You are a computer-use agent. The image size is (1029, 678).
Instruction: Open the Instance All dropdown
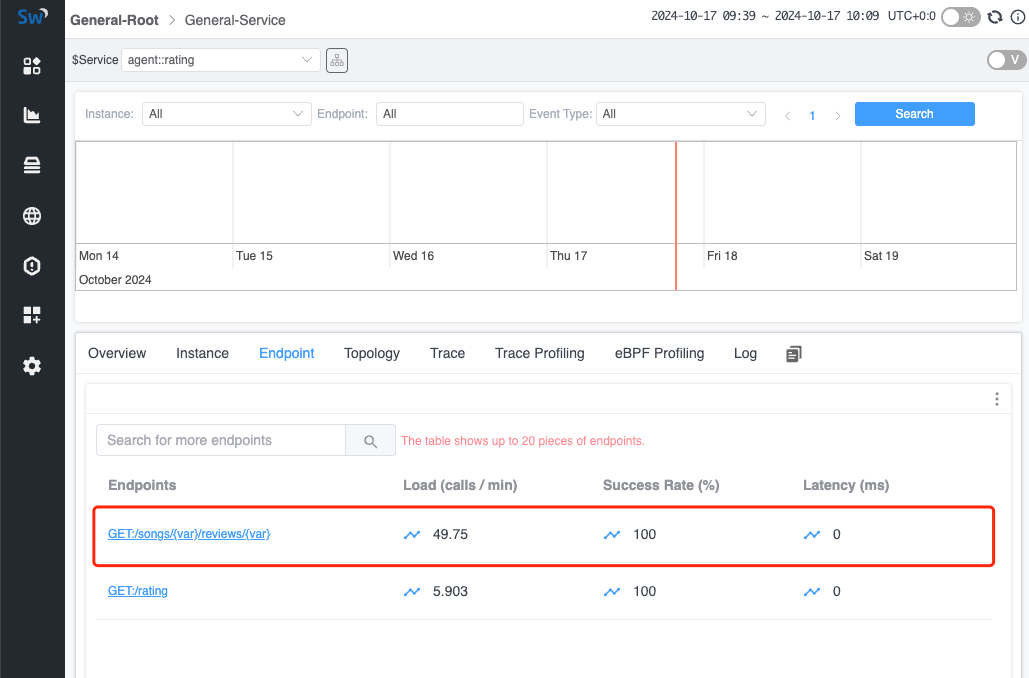(x=226, y=113)
